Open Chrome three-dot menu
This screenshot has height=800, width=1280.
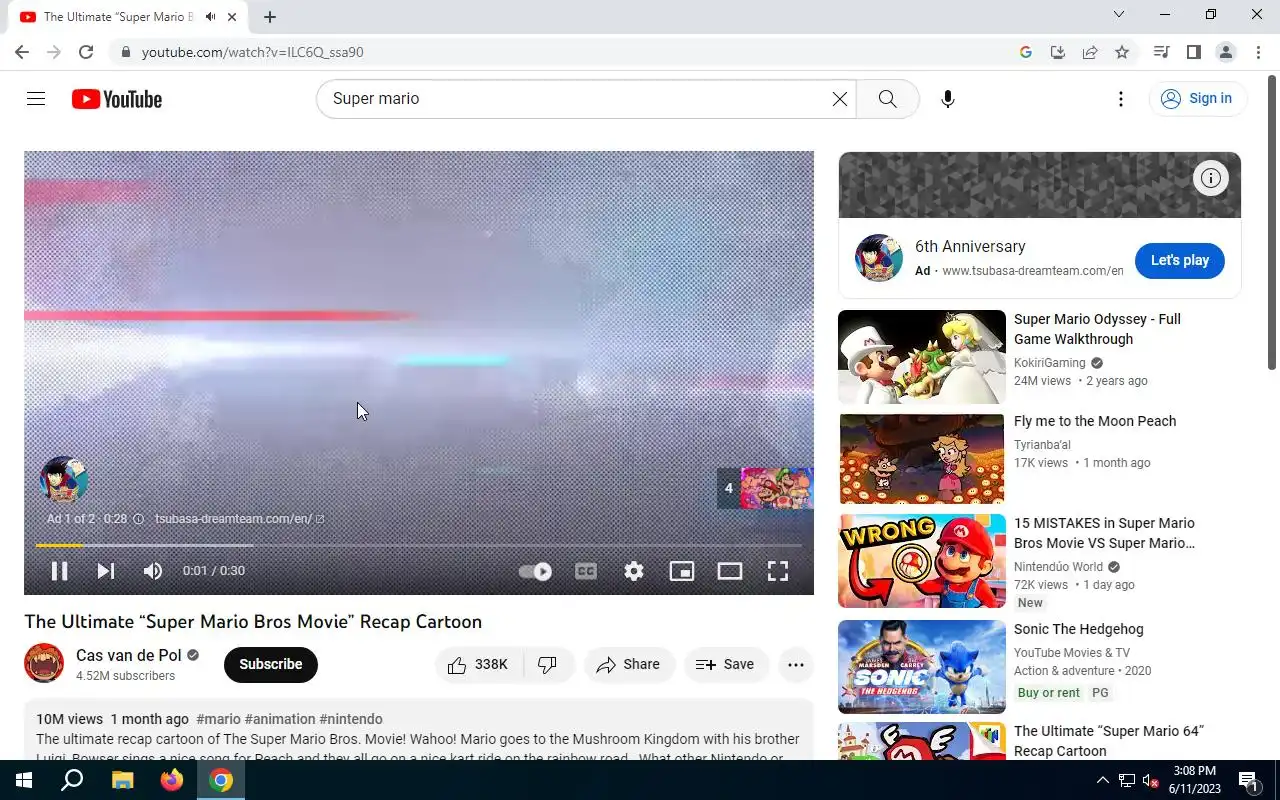(1258, 52)
